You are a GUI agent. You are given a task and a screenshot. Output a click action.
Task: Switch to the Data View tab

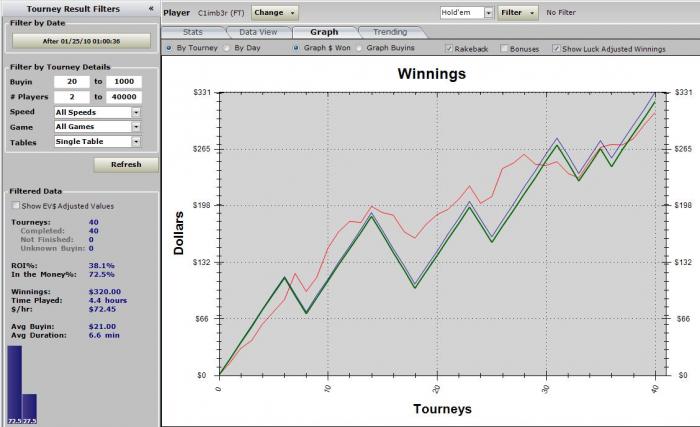pyautogui.click(x=258, y=32)
